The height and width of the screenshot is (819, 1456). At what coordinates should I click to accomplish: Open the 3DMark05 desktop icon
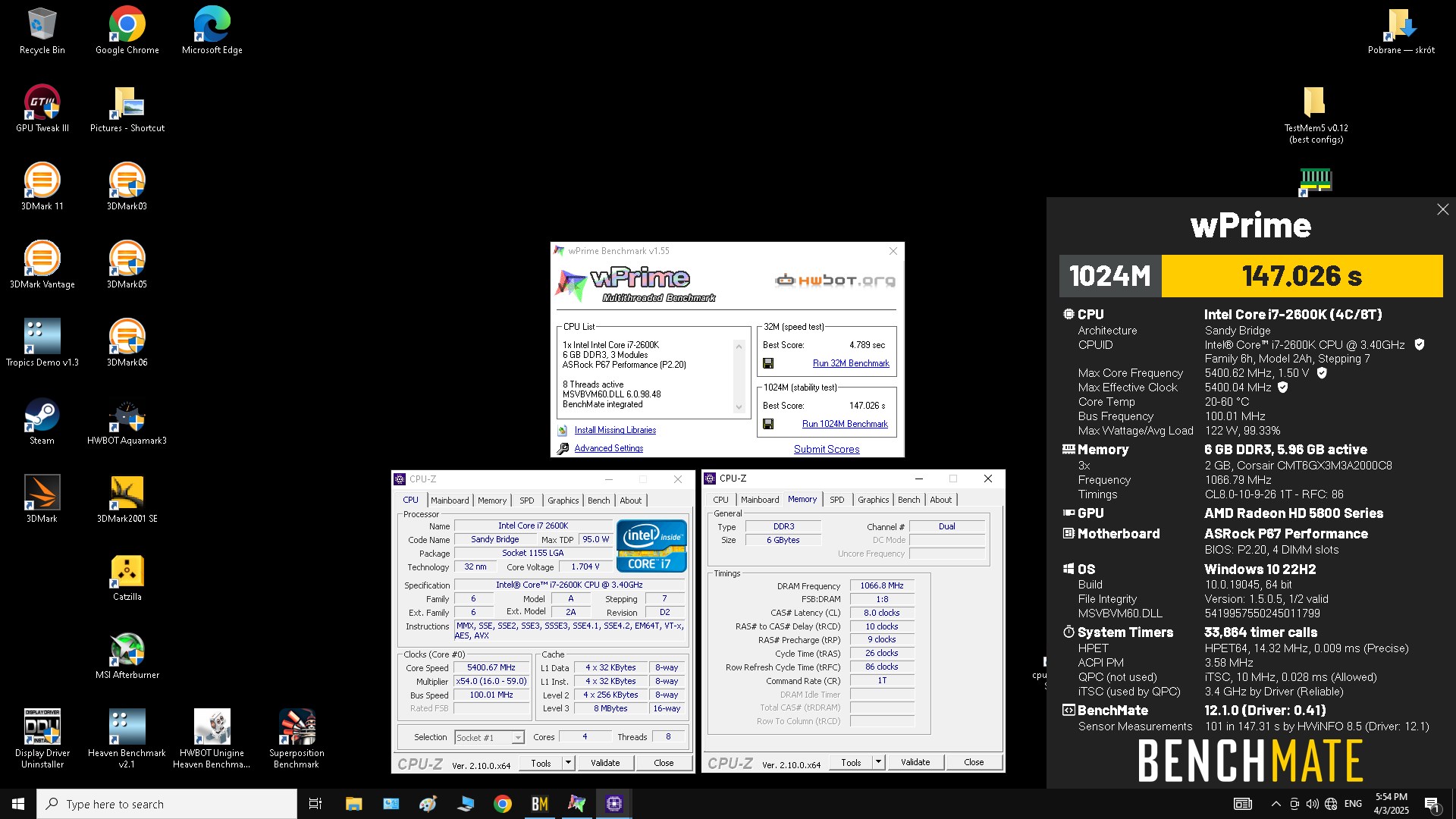click(127, 265)
